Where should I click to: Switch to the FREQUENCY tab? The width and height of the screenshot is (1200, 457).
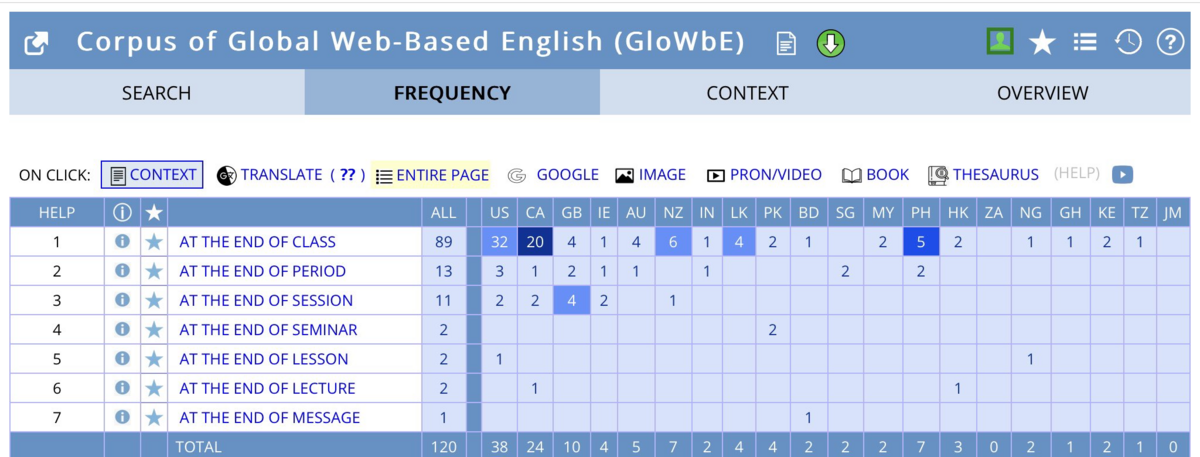[452, 93]
